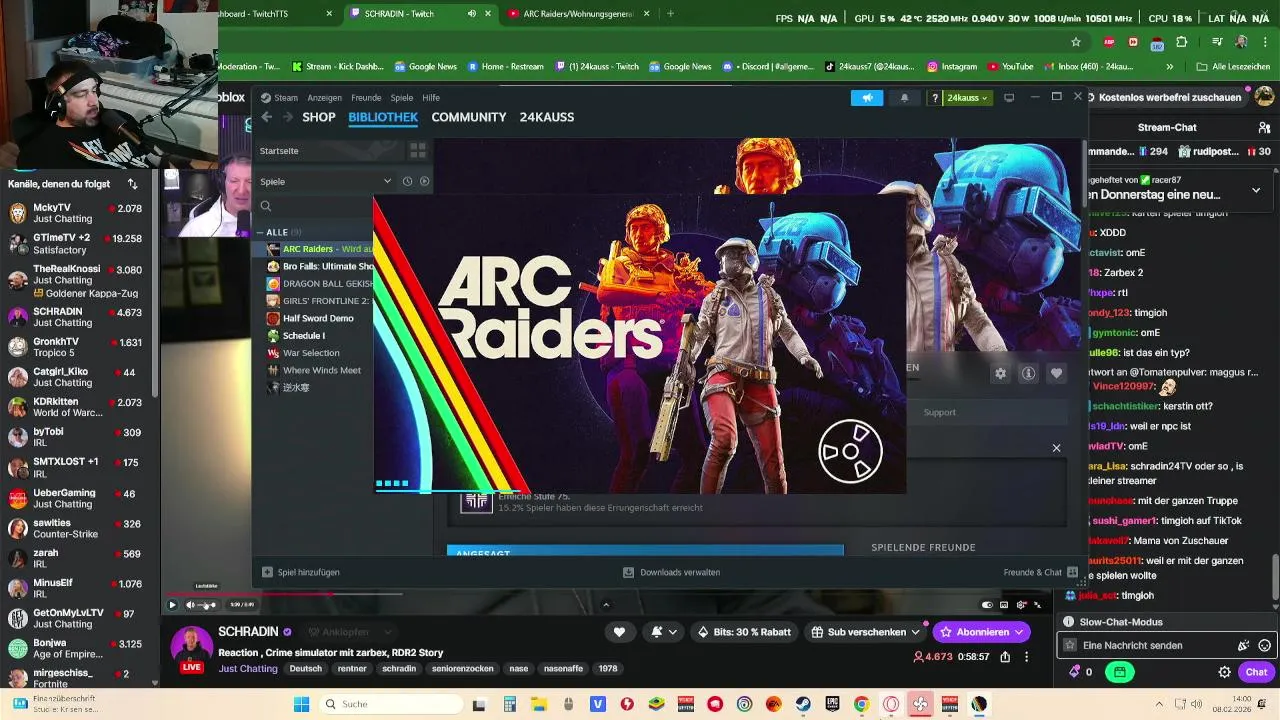Open the 24kauss account dropdown

(x=967, y=98)
